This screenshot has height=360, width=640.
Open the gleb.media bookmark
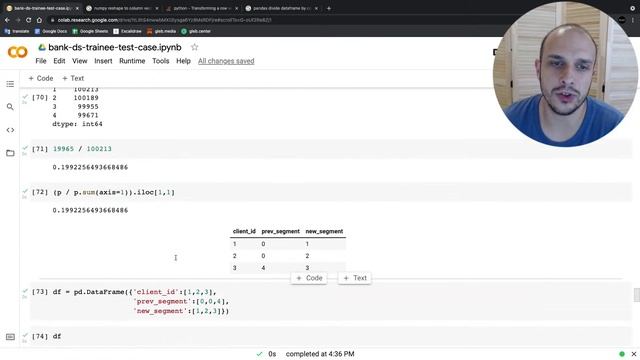click(161, 31)
